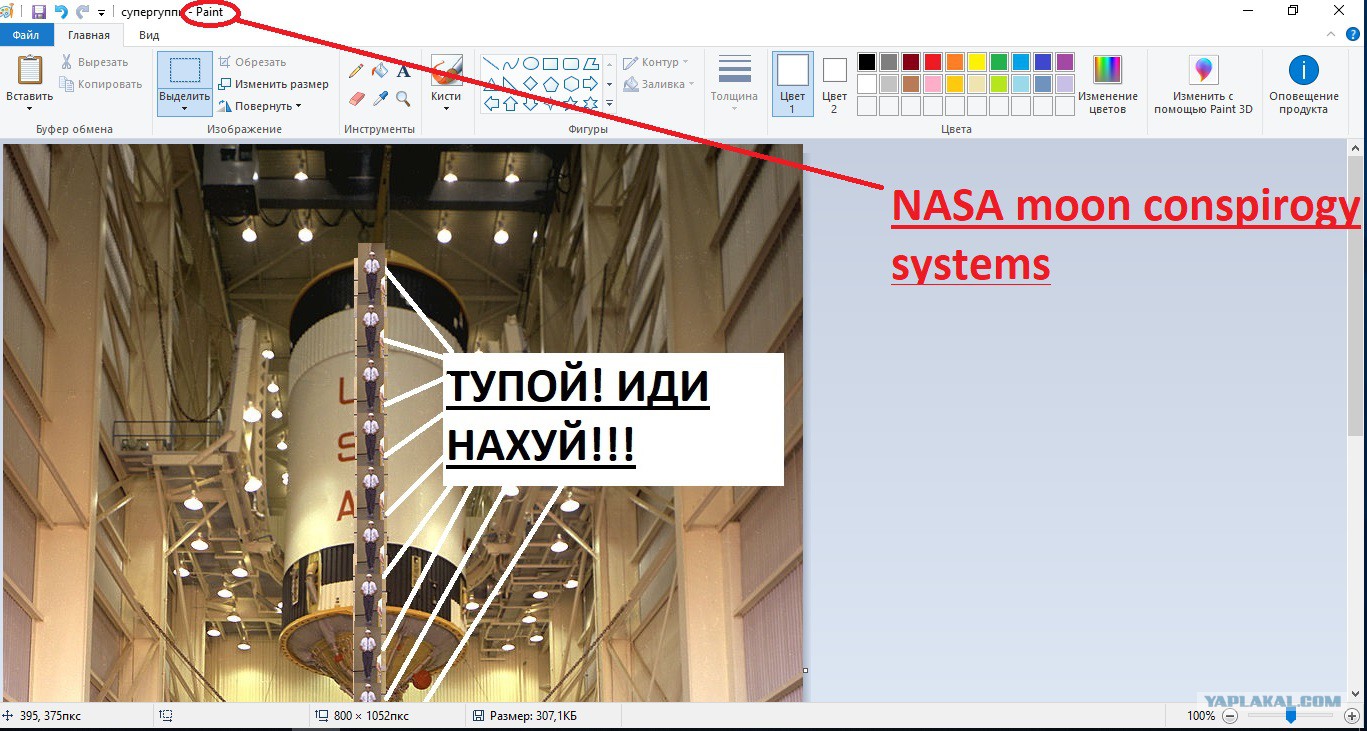Choose the oval shape
Viewport: 1367px width, 731px height.
pos(531,63)
